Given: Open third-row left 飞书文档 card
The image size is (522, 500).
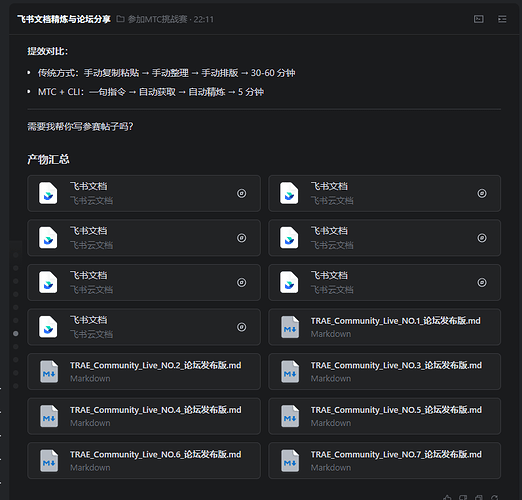Looking at the screenshot, I should pyautogui.click(x=144, y=283).
